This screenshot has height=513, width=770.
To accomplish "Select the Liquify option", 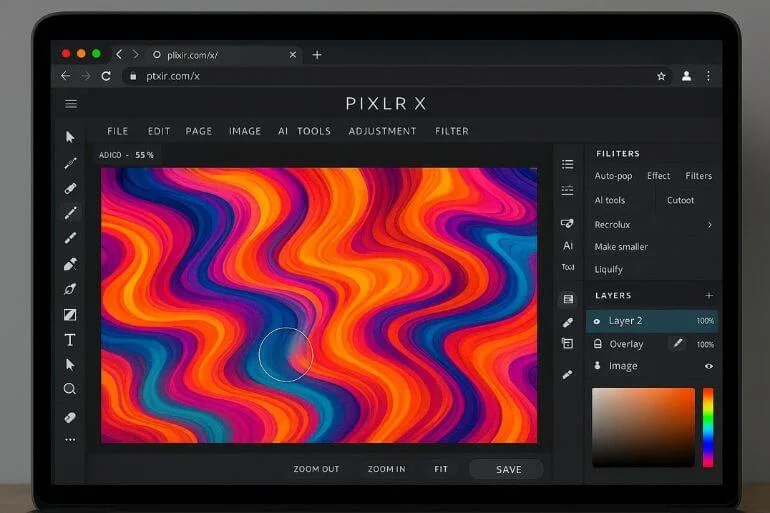I will coord(608,270).
